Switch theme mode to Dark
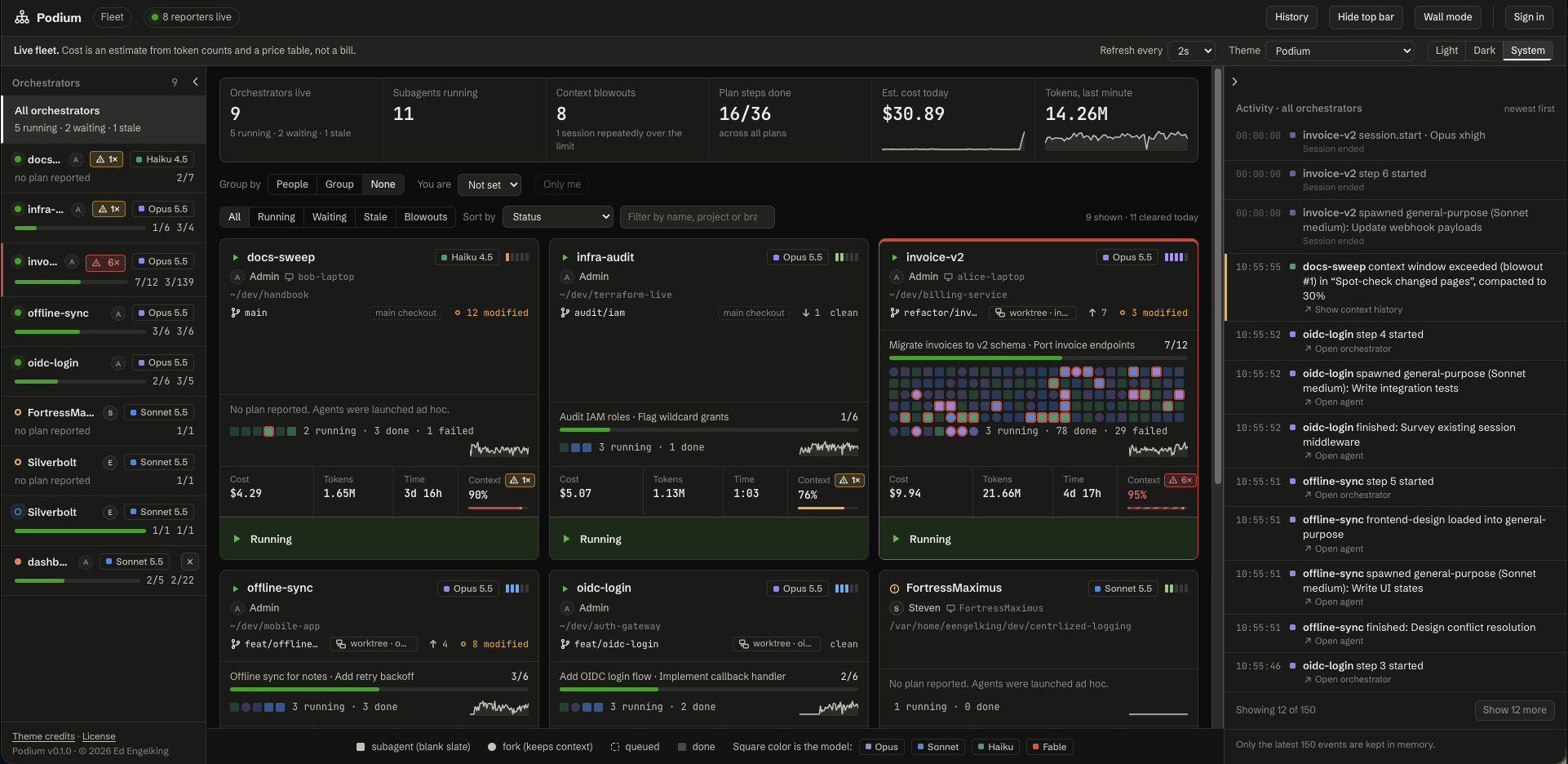The width and height of the screenshot is (1568, 764). (1484, 51)
